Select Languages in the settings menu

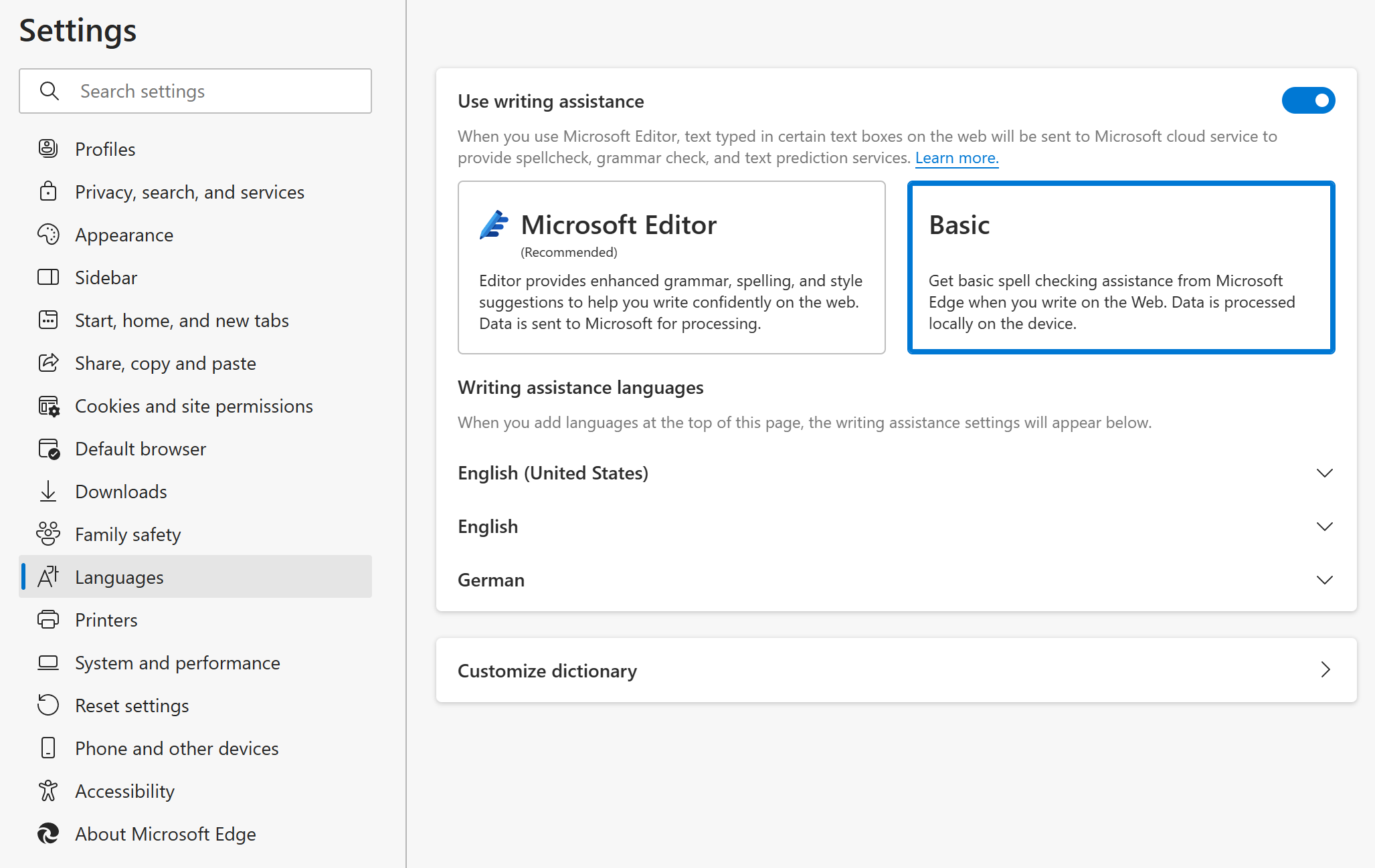tap(195, 576)
